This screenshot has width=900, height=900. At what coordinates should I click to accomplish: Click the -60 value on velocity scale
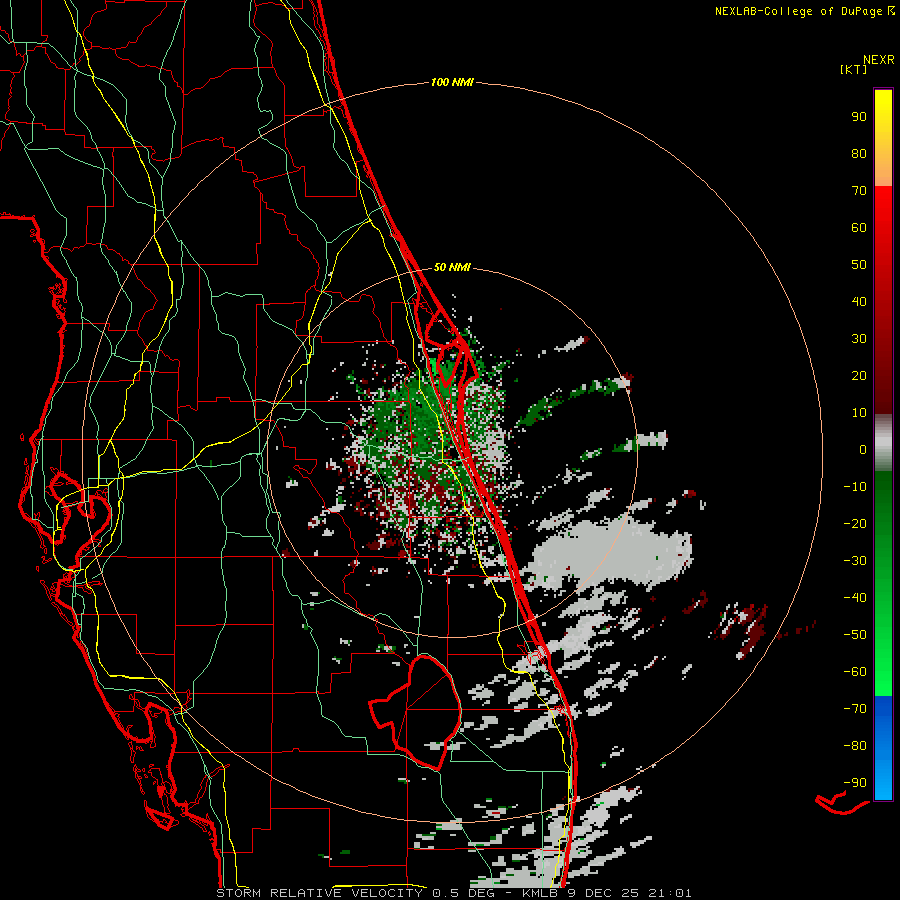855,672
